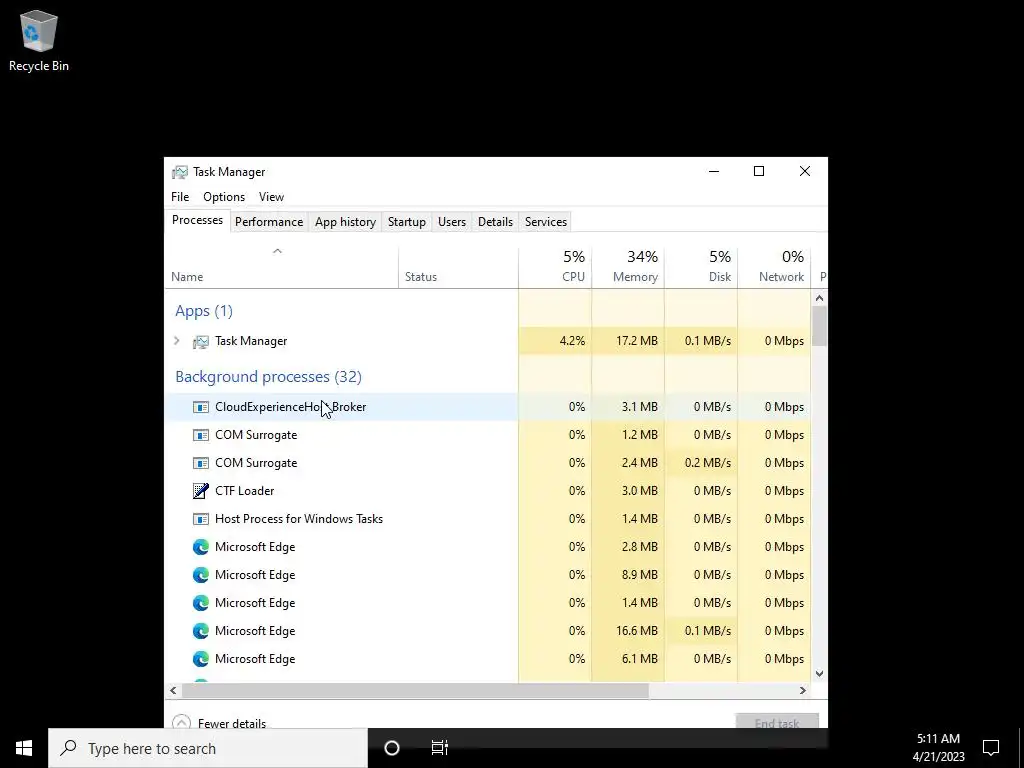
Task: Sort by the CPU column header
Action: click(x=555, y=267)
